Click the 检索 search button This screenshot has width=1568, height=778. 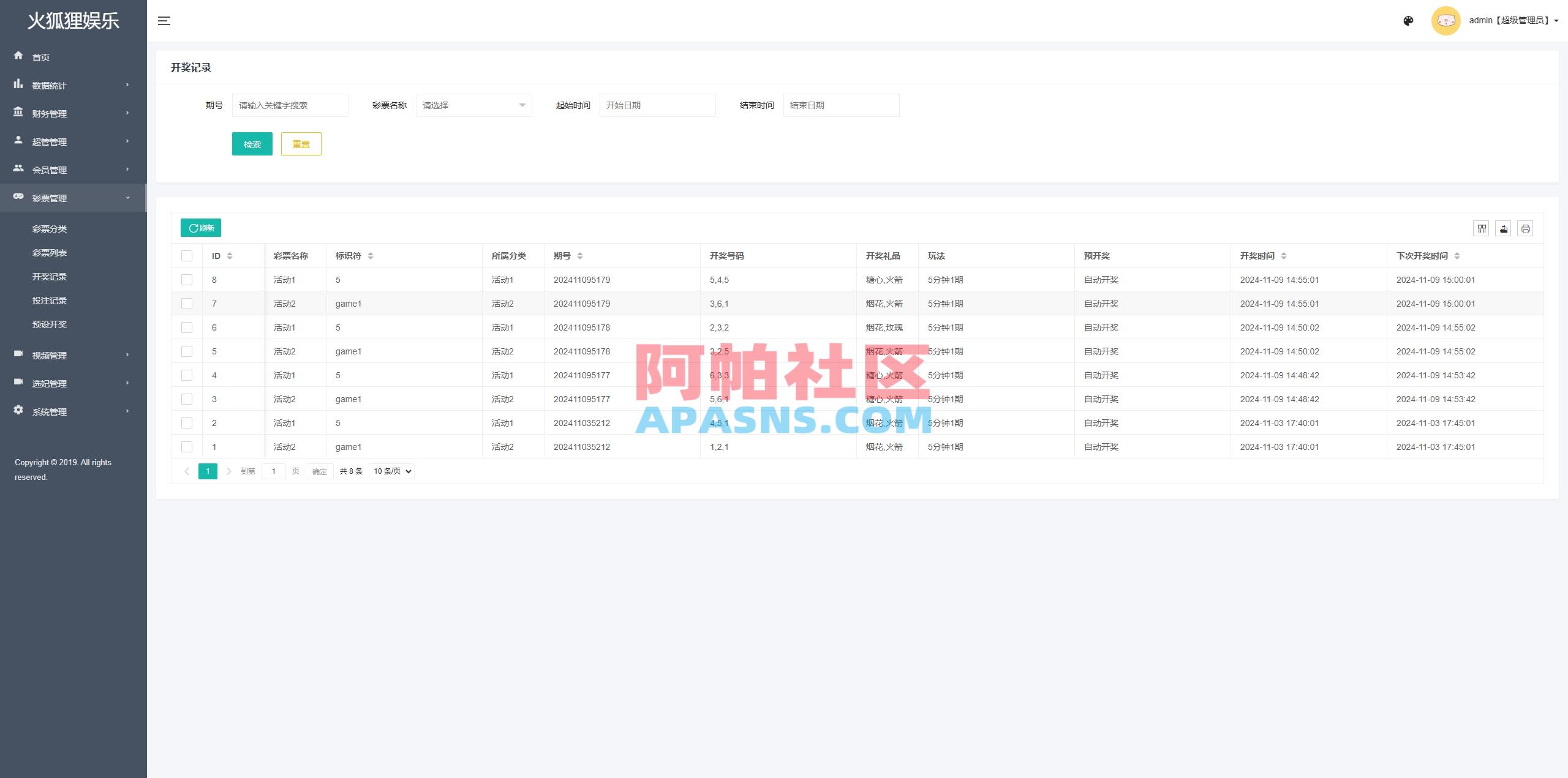(252, 144)
